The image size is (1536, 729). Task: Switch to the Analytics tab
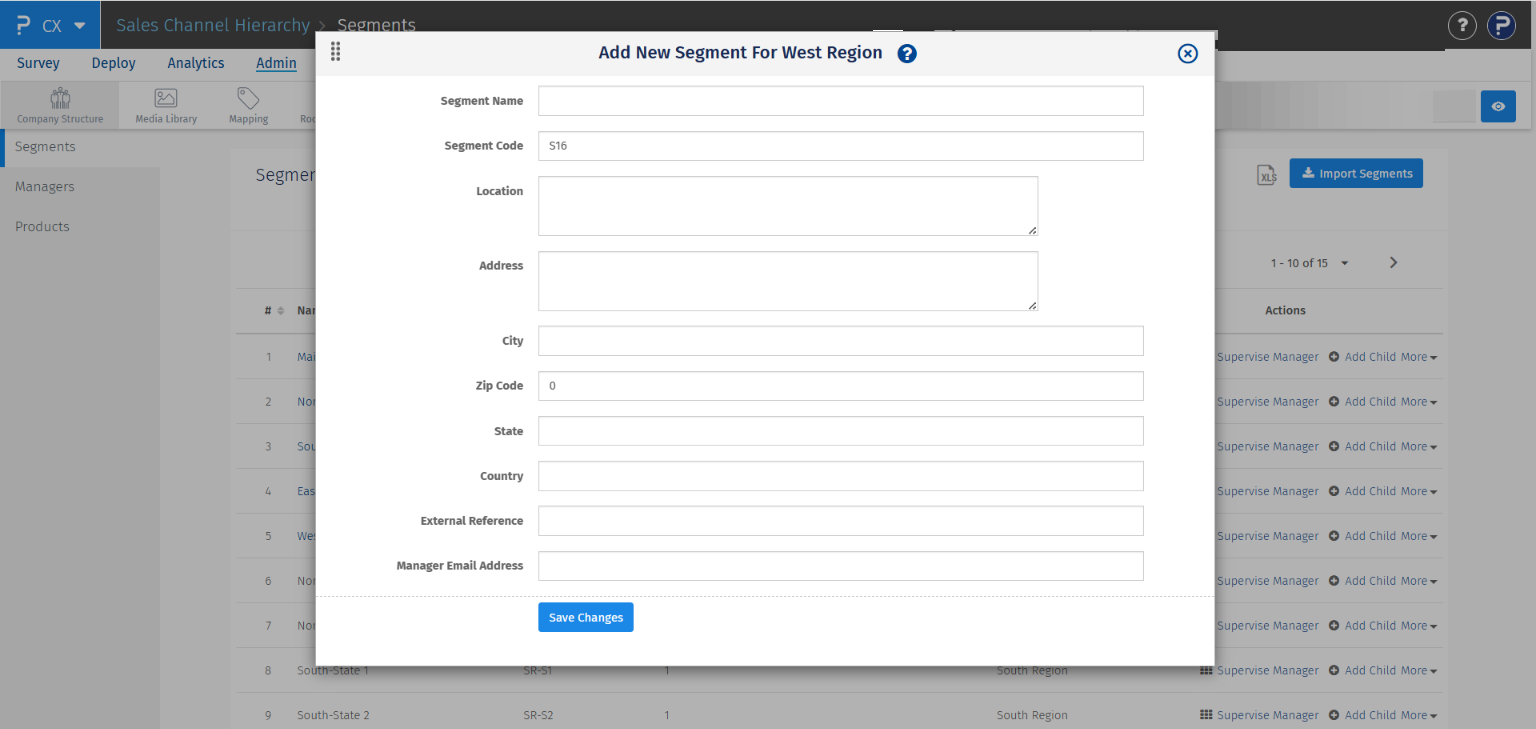[x=195, y=63]
